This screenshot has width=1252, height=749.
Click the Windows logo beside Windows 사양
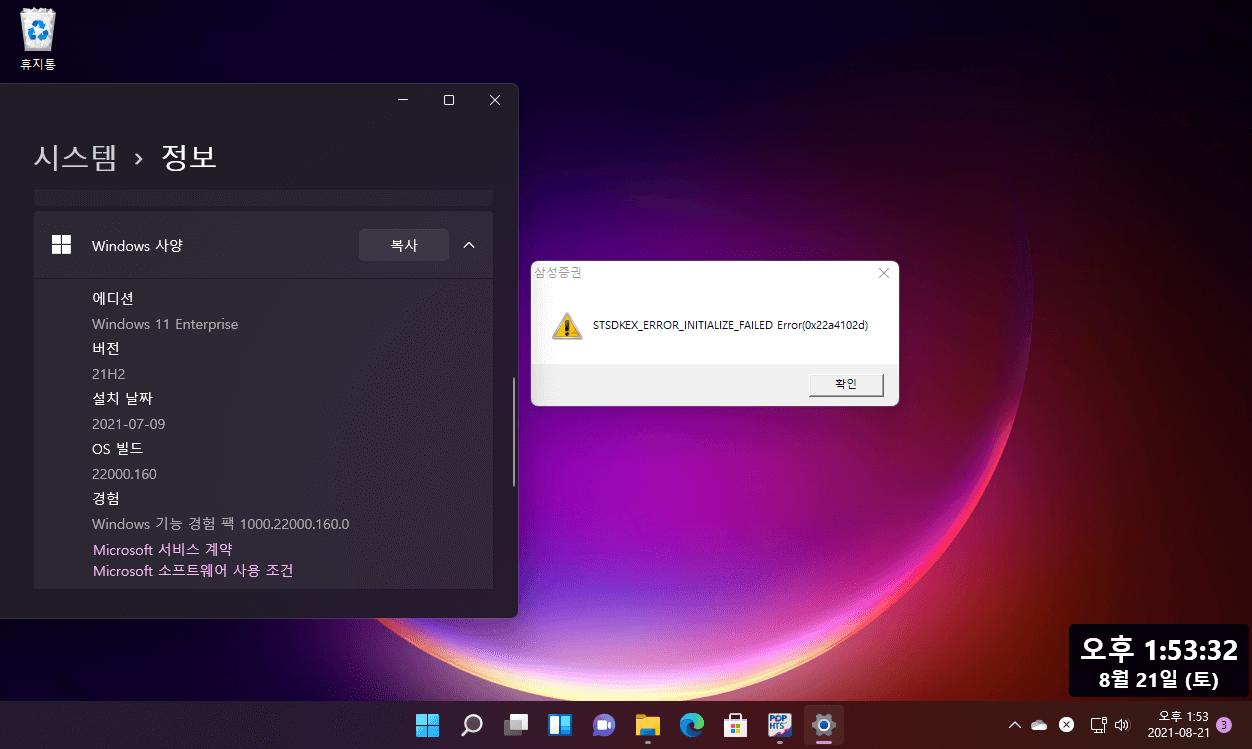coord(61,245)
